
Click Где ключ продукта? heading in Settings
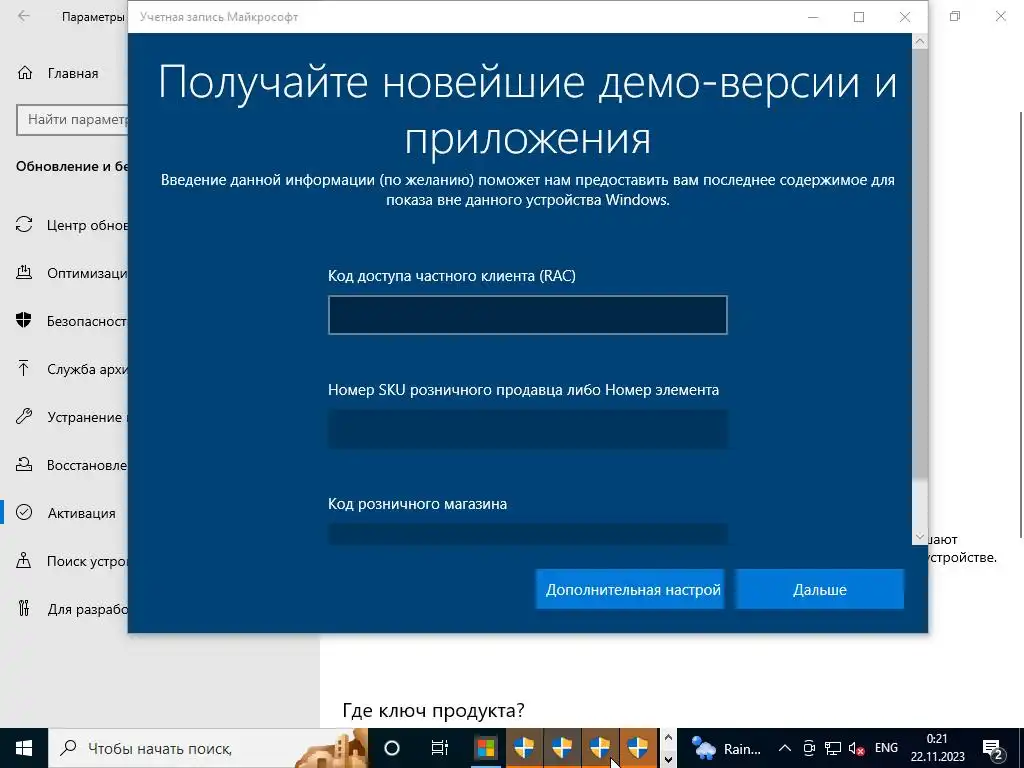tap(433, 710)
